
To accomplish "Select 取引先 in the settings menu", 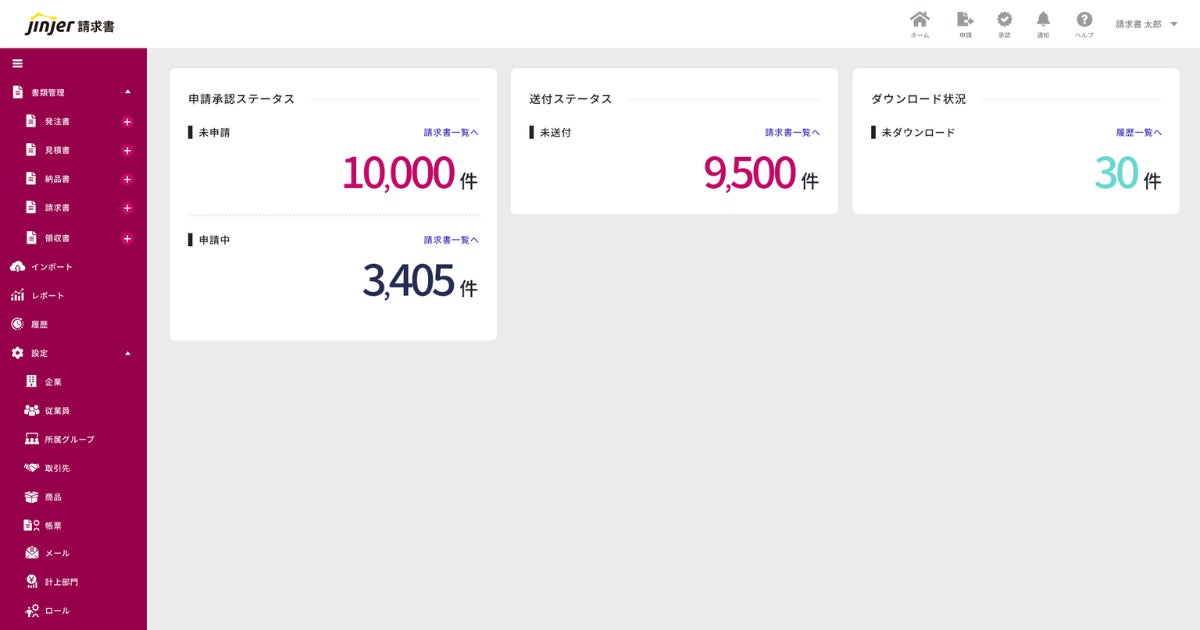I will point(57,468).
